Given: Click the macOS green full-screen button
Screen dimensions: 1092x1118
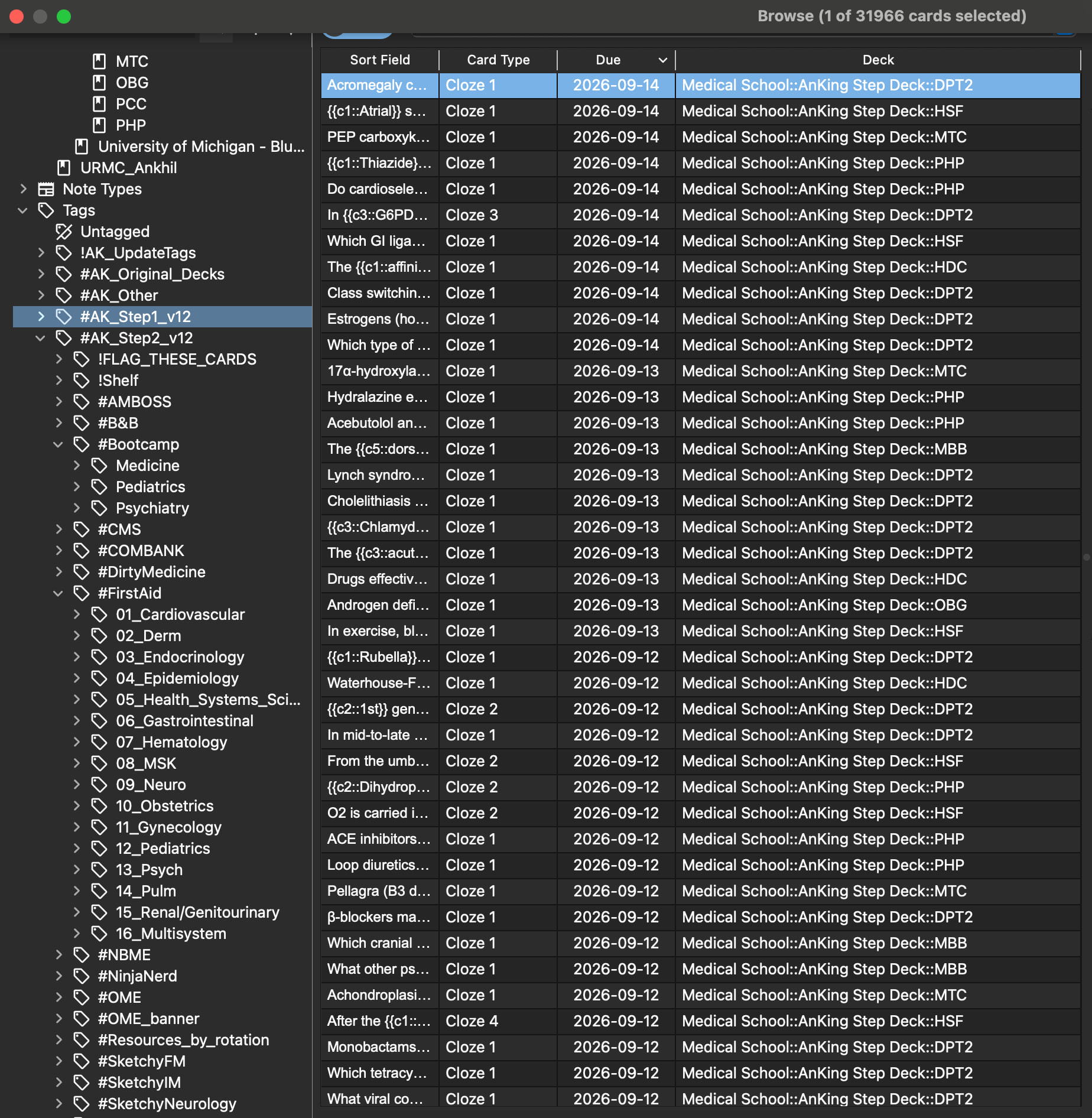Looking at the screenshot, I should pyautogui.click(x=64, y=17).
